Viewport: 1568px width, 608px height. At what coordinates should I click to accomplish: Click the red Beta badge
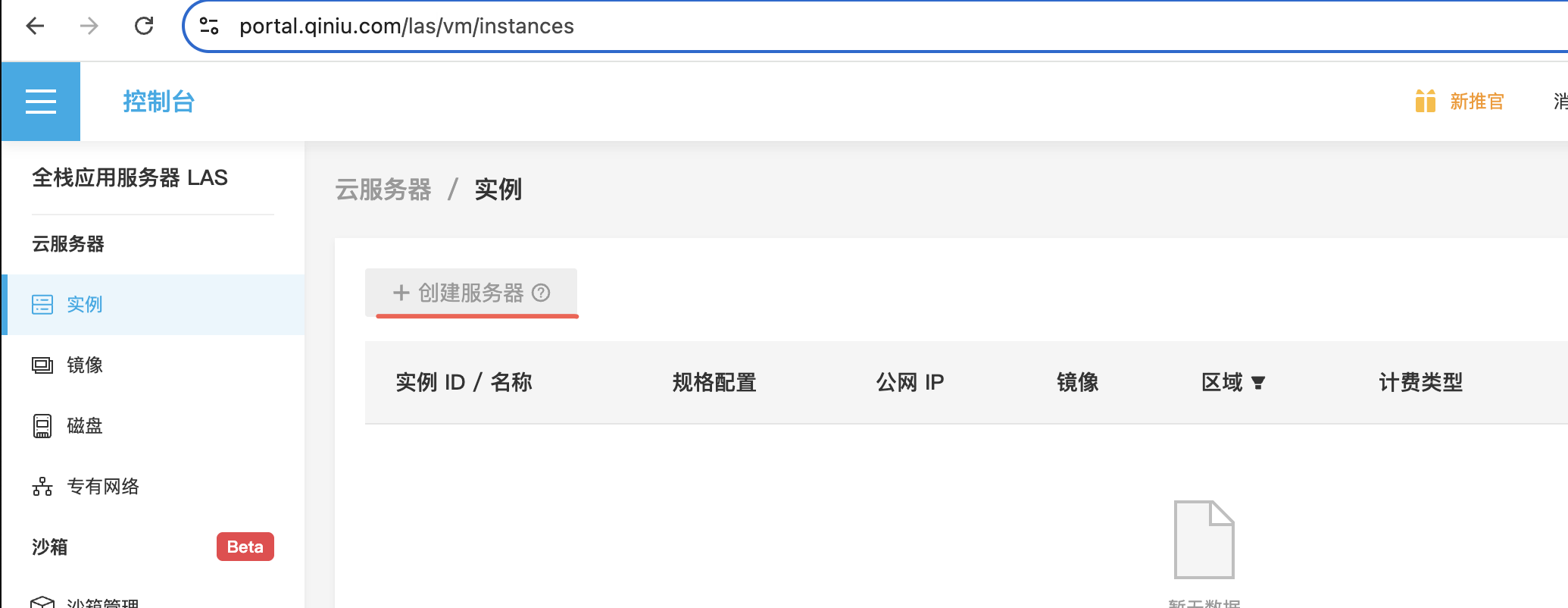[x=245, y=547]
